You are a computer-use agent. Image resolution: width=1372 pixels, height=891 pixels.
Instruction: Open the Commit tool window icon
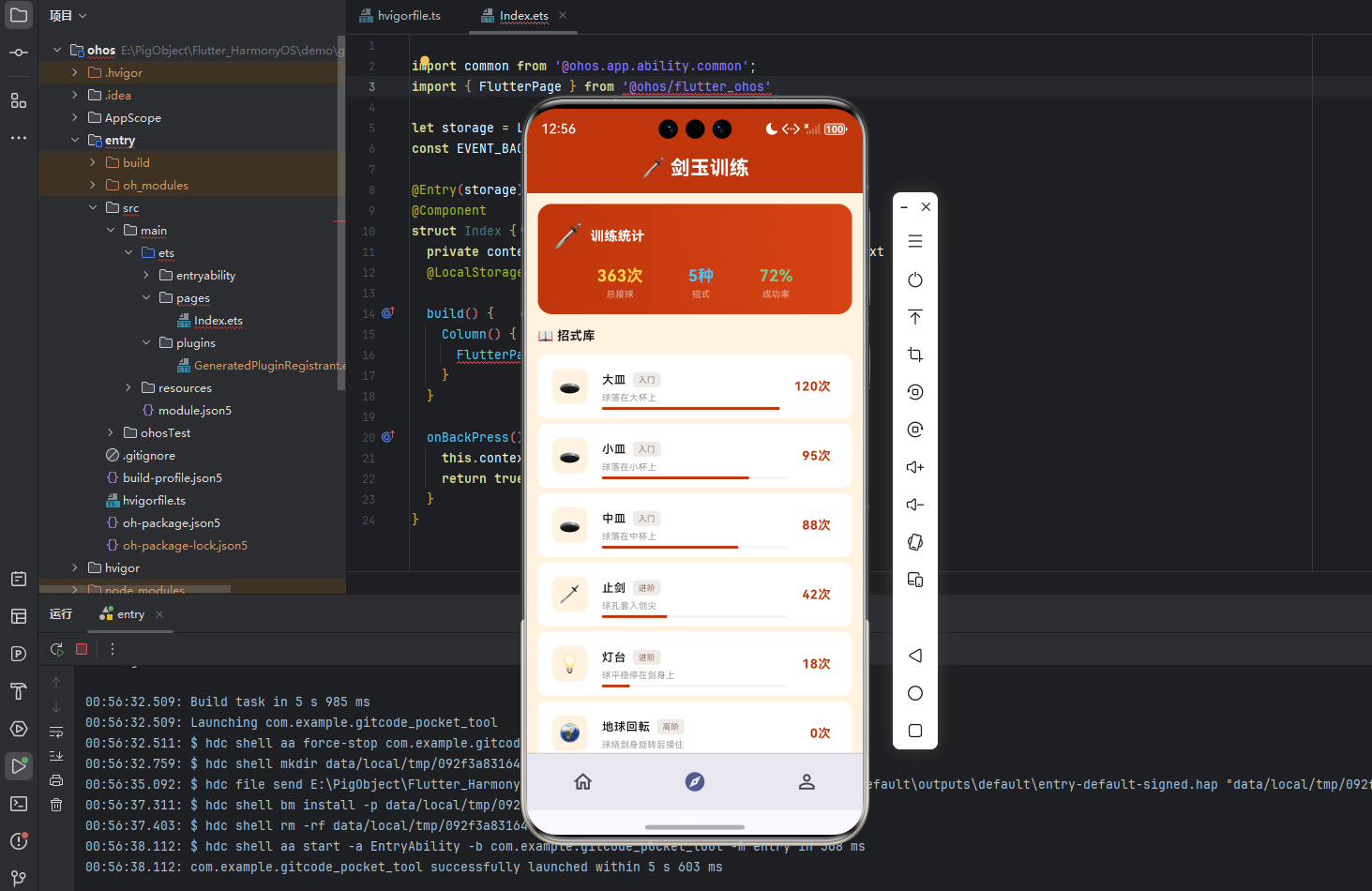pyautogui.click(x=19, y=53)
